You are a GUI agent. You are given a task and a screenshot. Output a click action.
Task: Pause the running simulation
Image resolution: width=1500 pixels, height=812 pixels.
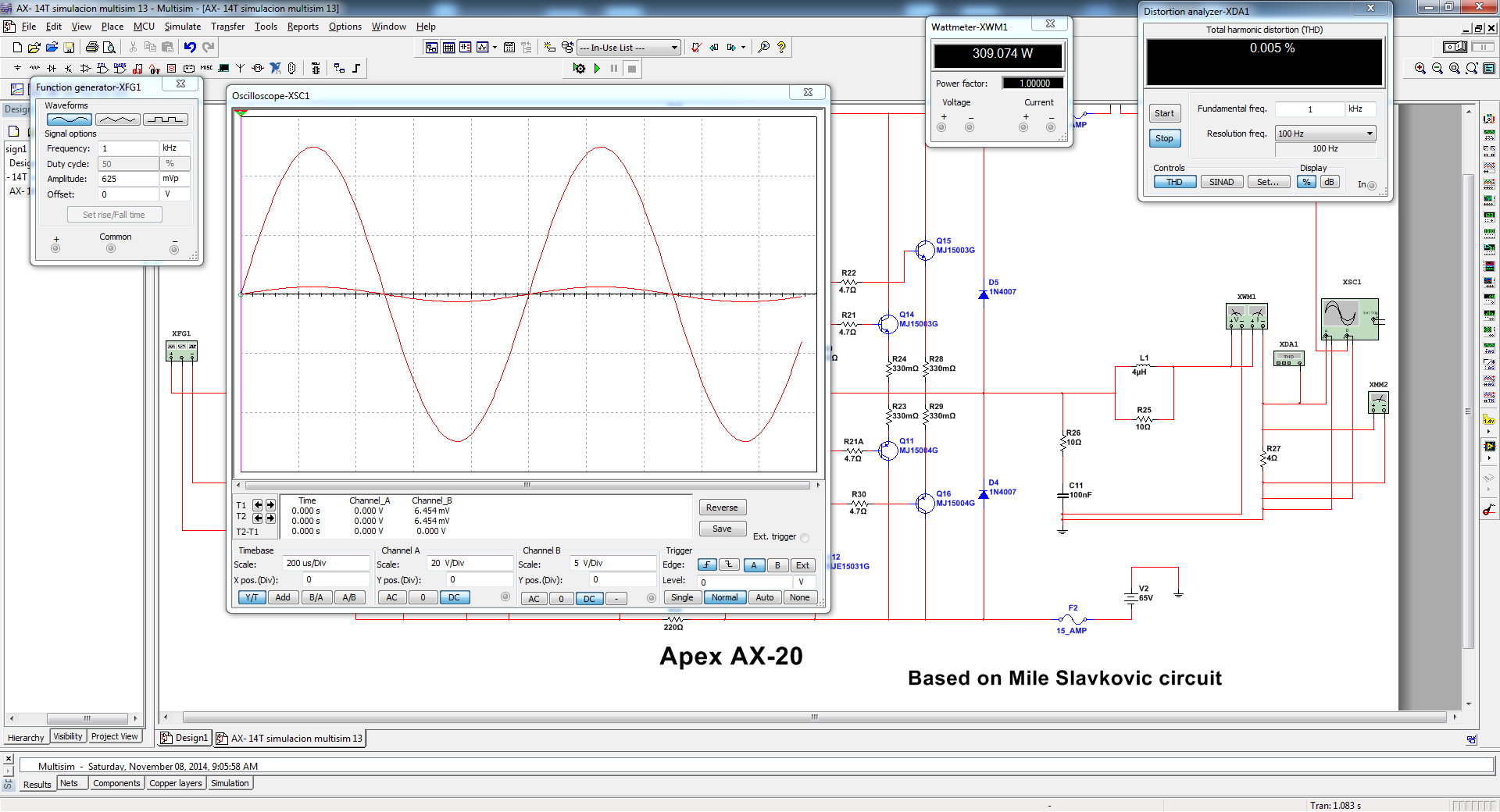click(x=614, y=69)
